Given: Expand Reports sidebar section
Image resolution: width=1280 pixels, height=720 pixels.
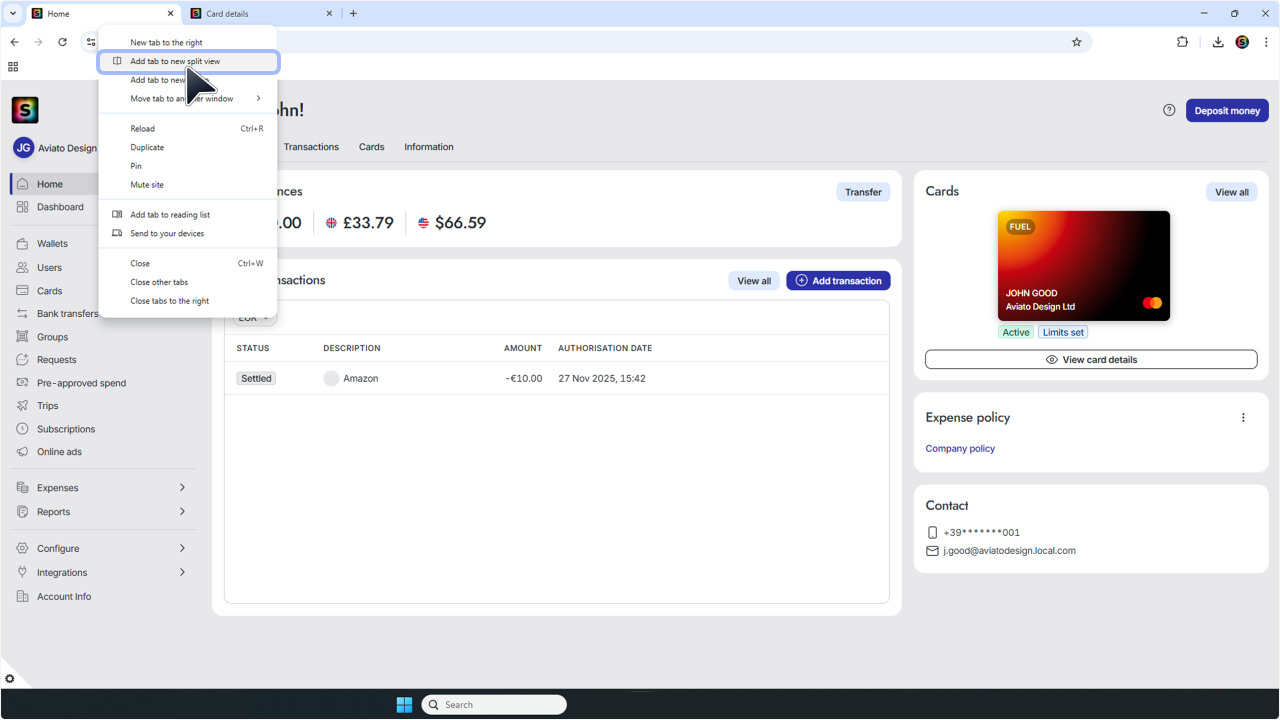Looking at the screenshot, I should (103, 512).
